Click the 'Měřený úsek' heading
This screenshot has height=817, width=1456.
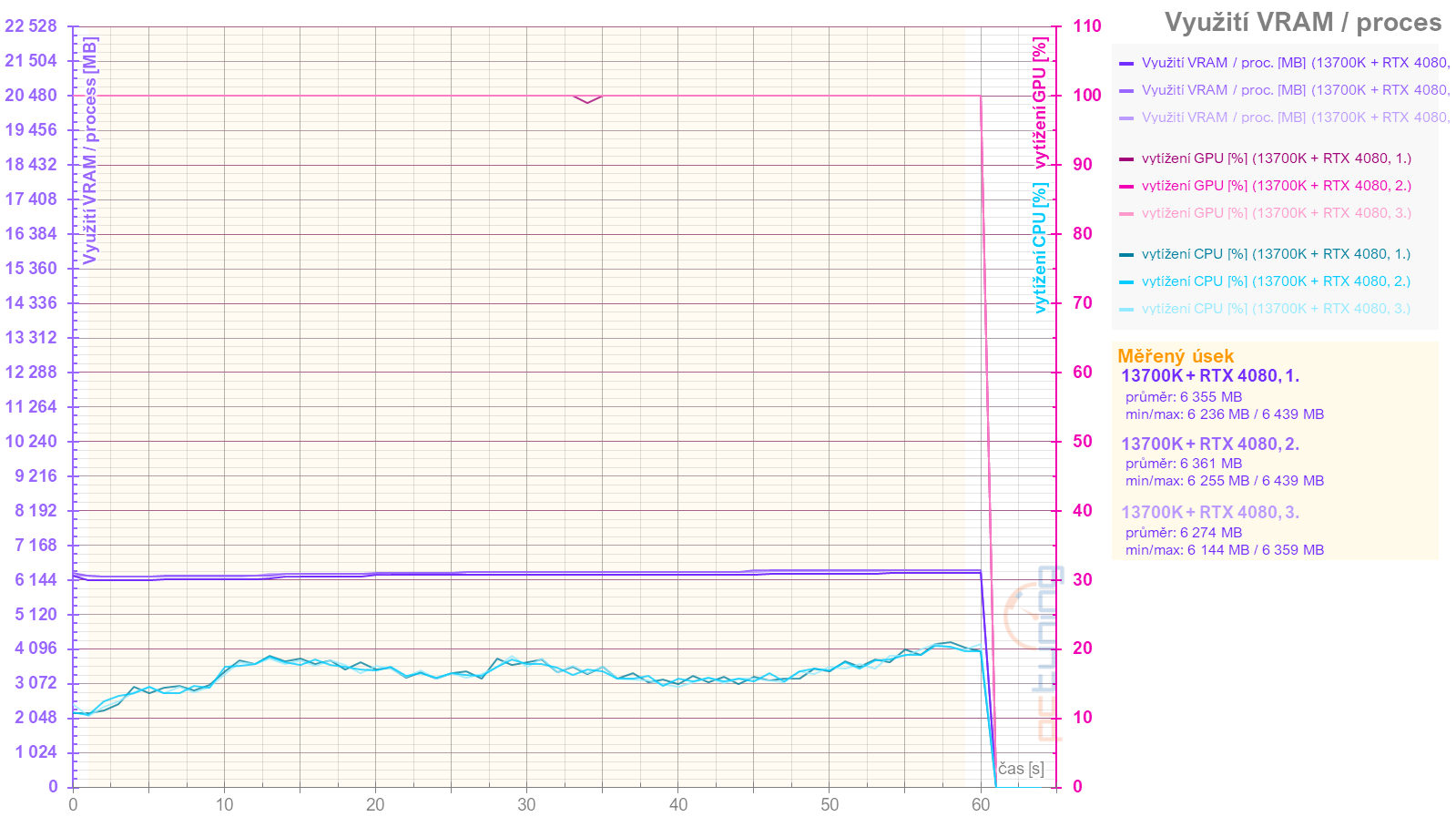pos(1176,356)
